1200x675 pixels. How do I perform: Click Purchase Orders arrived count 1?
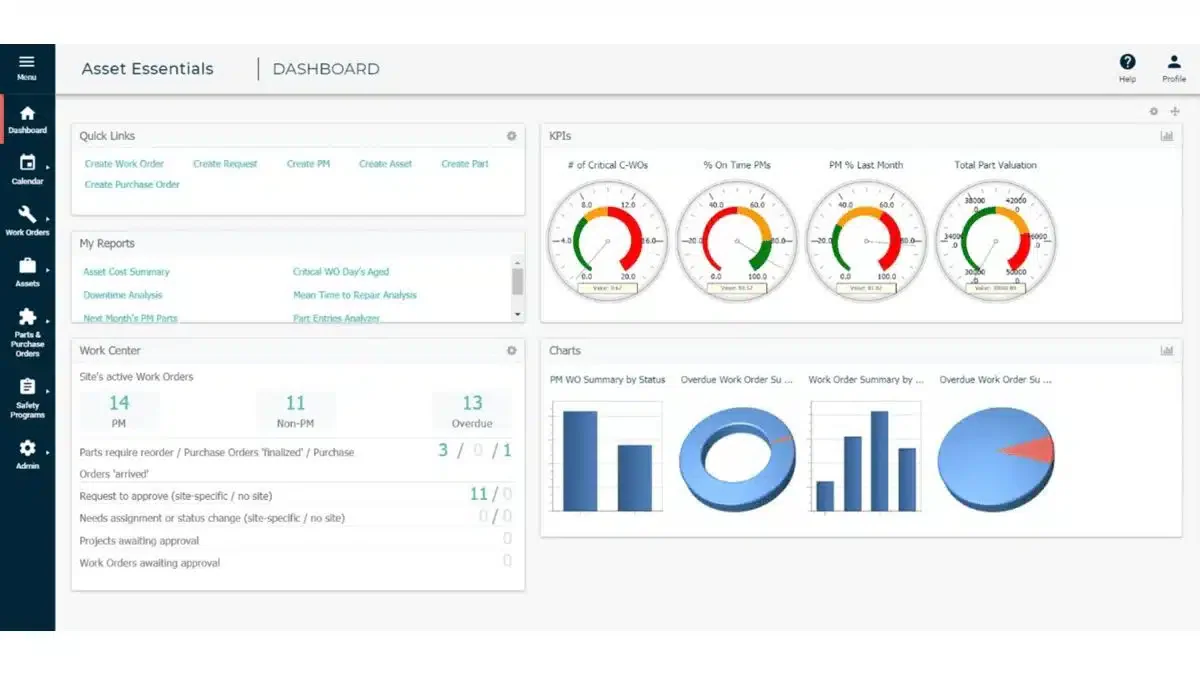pos(507,450)
